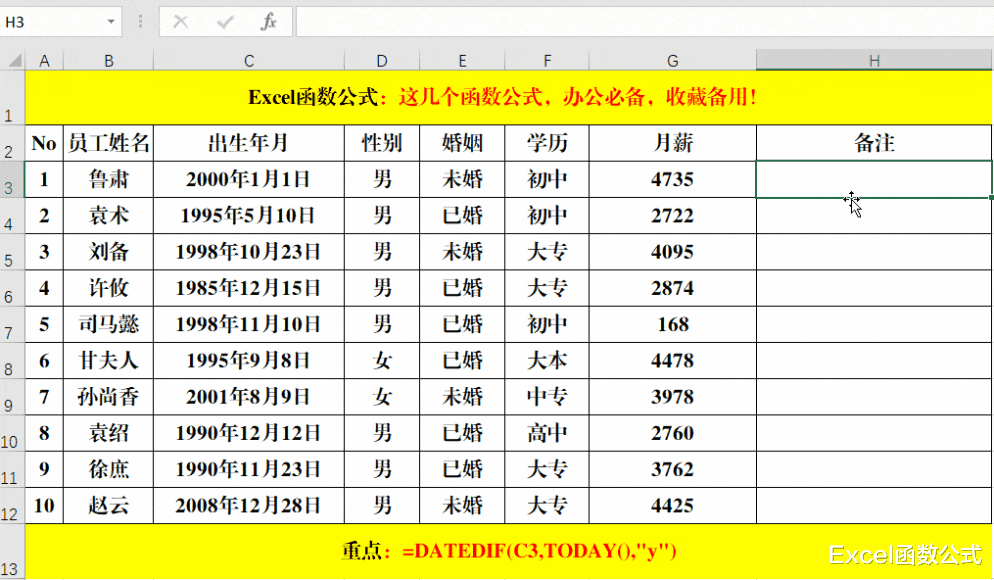Select column H header
The width and height of the screenshot is (994, 580).
point(873,60)
